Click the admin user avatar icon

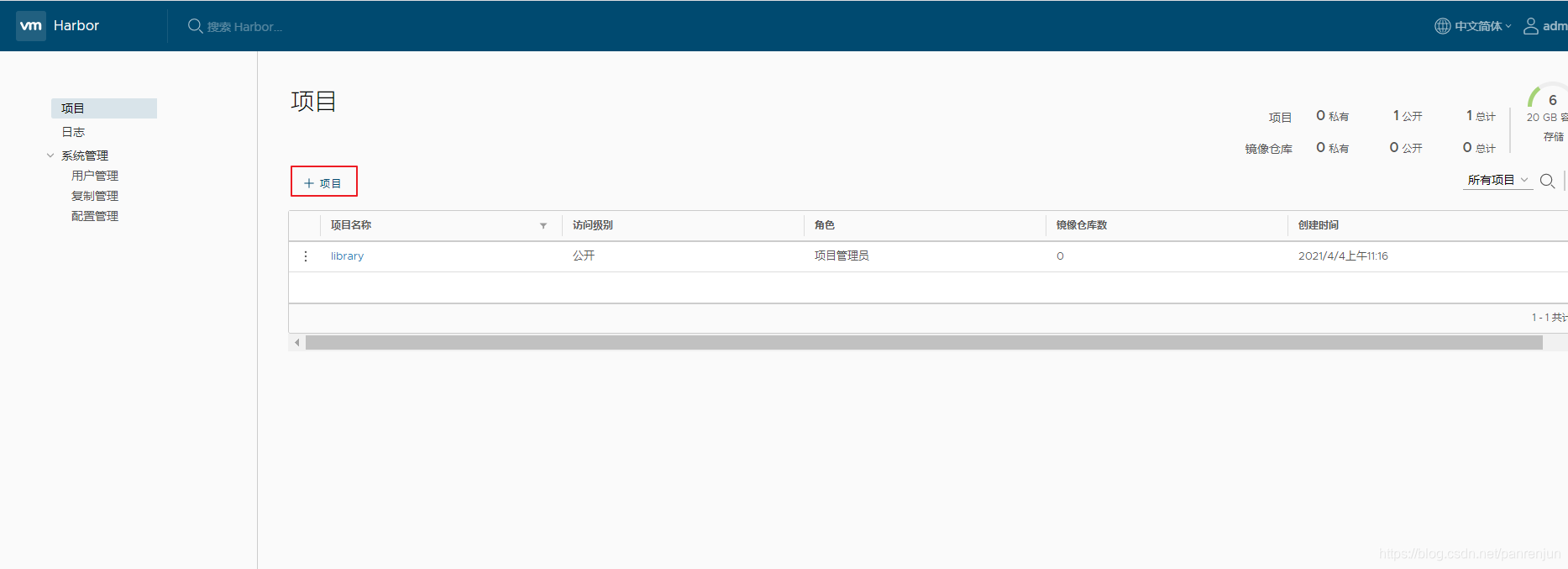(1531, 26)
